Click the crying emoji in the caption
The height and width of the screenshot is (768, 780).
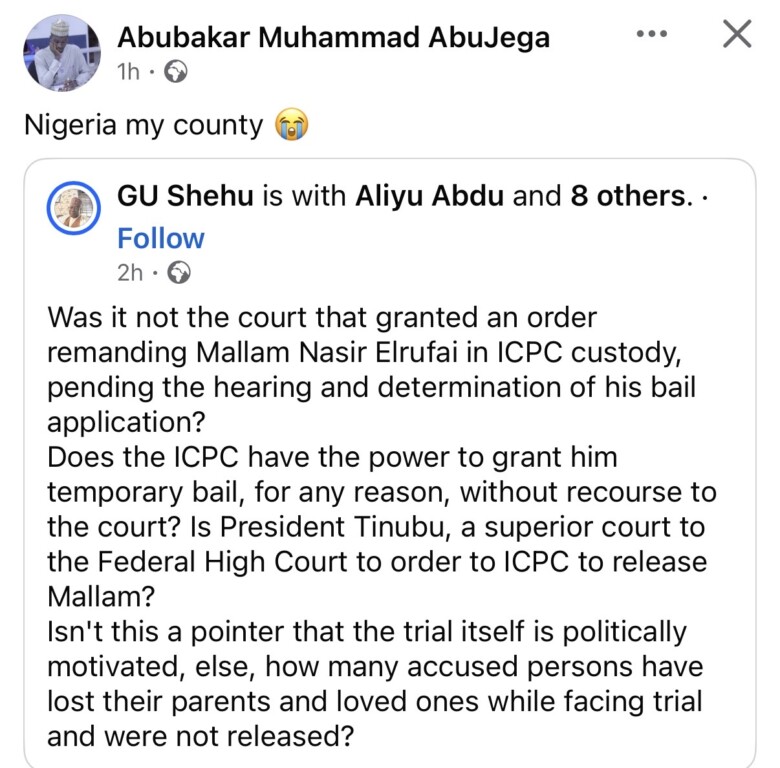pos(291,127)
